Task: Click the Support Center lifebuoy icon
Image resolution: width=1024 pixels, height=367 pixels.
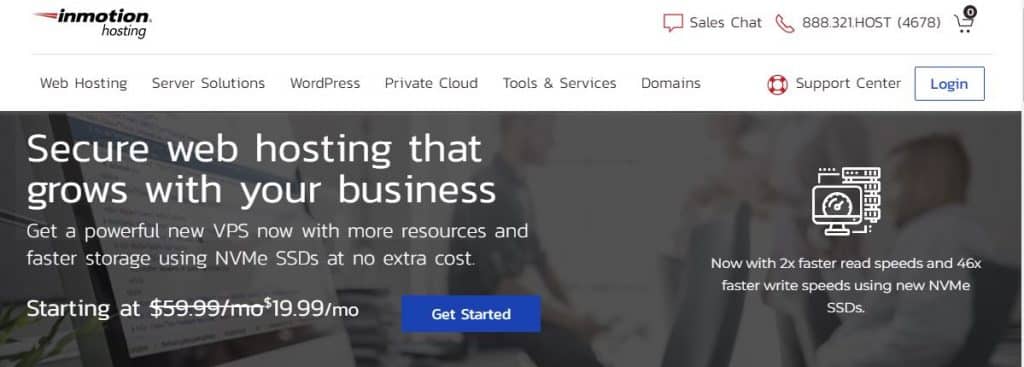Action: tap(777, 84)
